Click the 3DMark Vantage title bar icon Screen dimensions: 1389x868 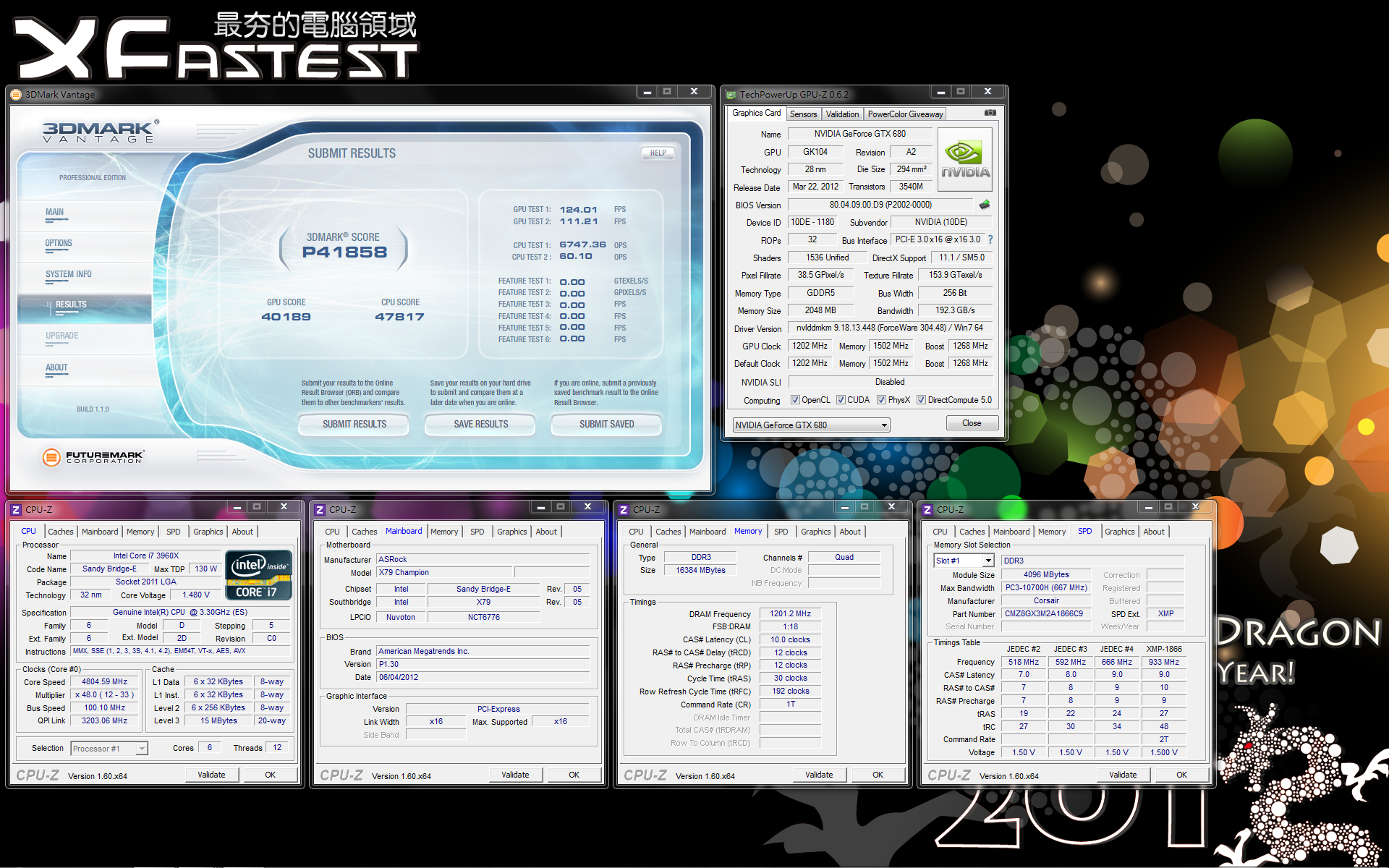click(16, 95)
